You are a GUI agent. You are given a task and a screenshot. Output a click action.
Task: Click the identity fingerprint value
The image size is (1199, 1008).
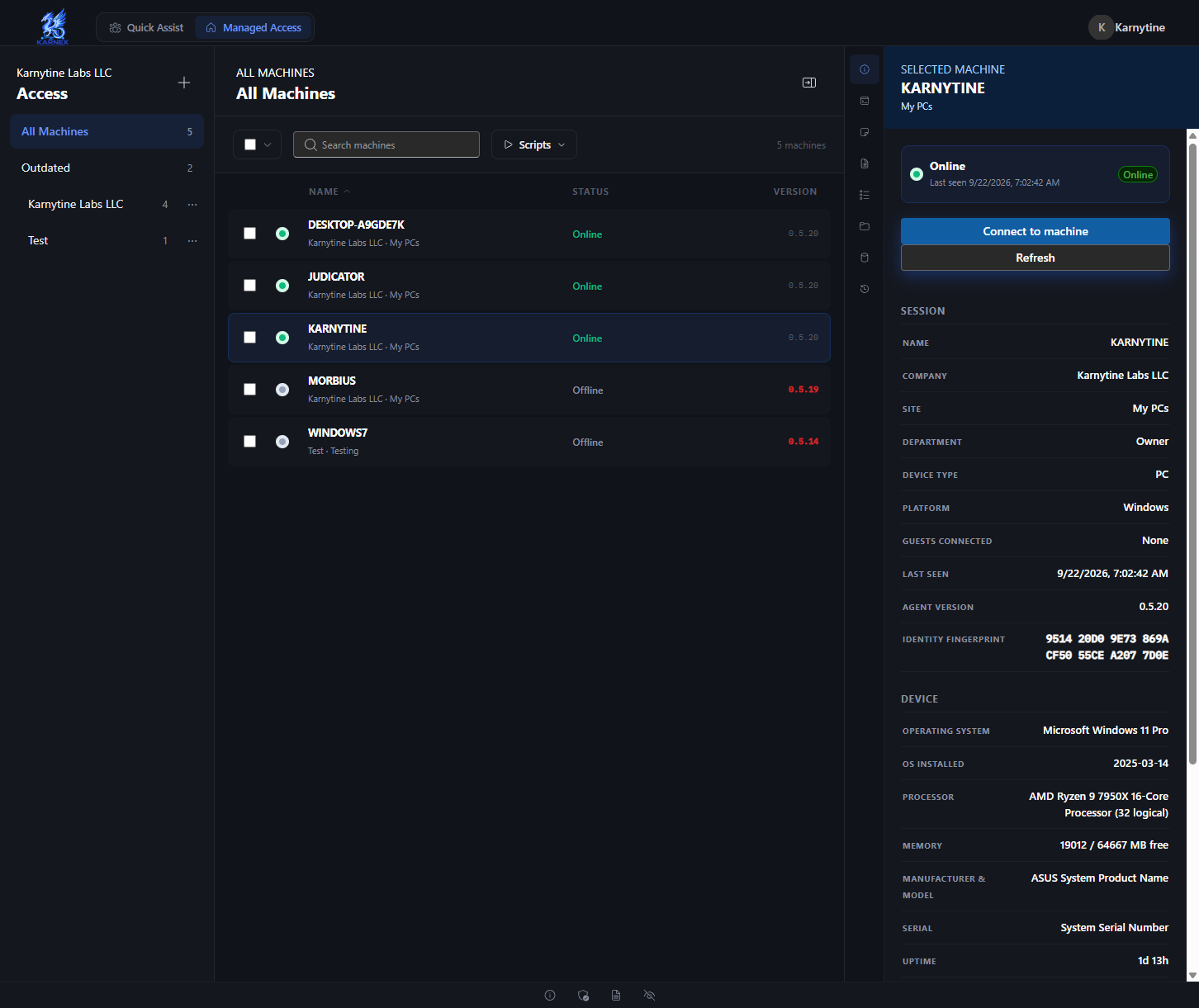[1107, 647]
